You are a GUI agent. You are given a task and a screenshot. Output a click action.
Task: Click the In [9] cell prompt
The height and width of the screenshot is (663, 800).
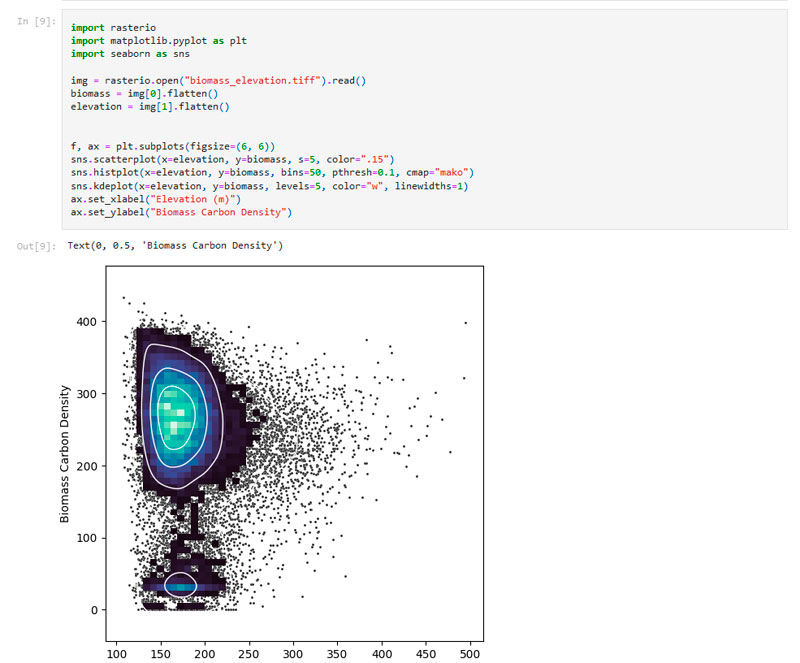click(36, 21)
